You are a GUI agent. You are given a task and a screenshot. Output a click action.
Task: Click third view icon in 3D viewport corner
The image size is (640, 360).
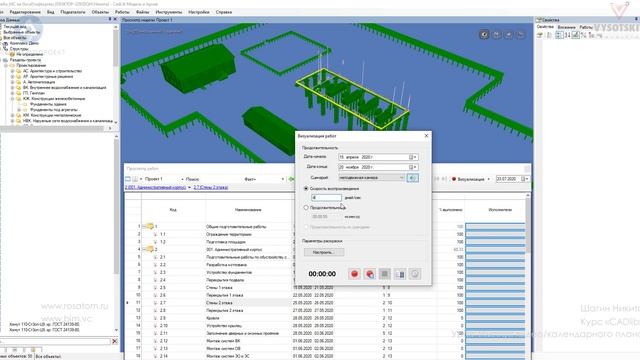[509, 35]
